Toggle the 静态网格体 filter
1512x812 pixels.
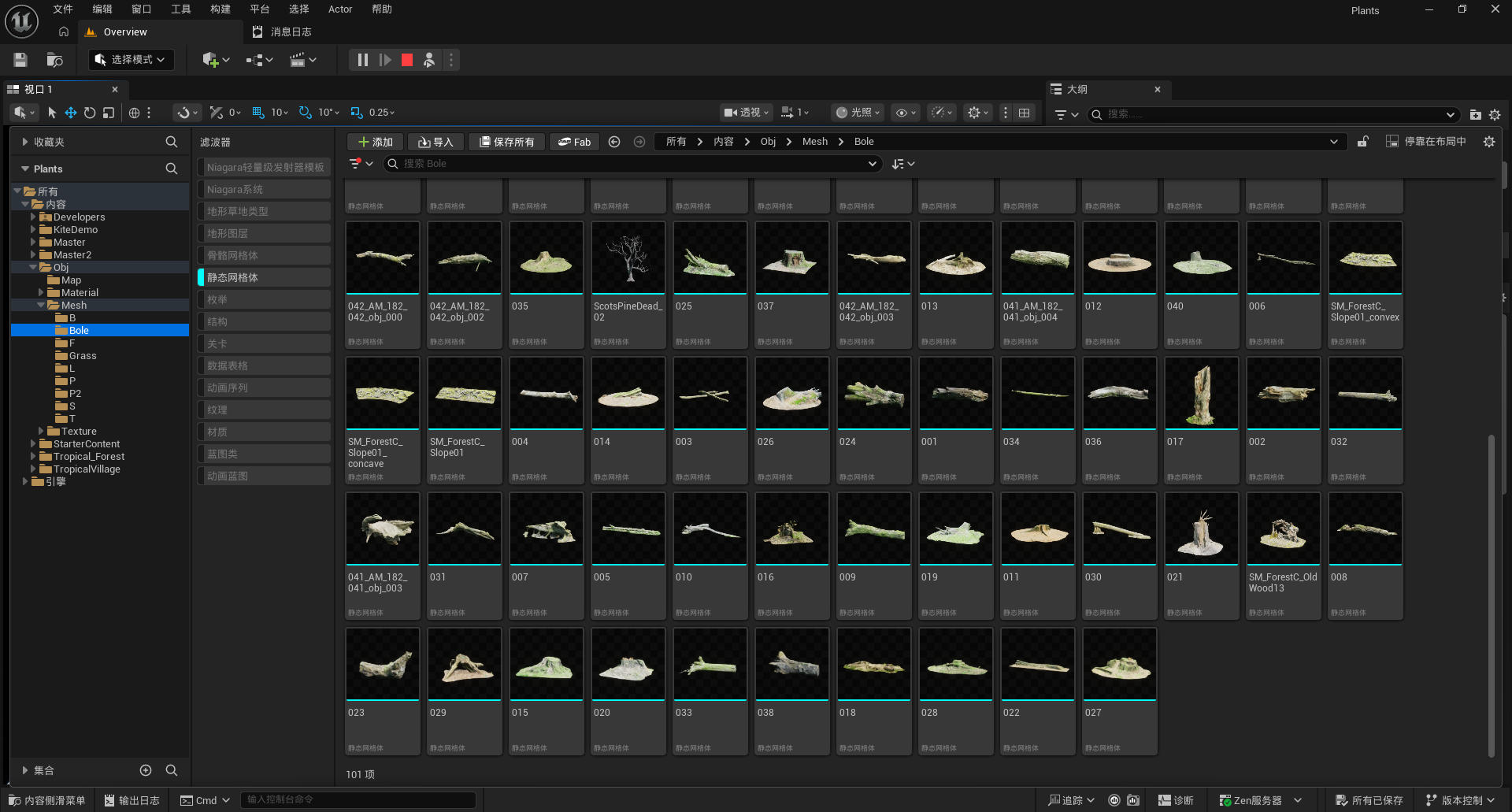click(x=264, y=277)
